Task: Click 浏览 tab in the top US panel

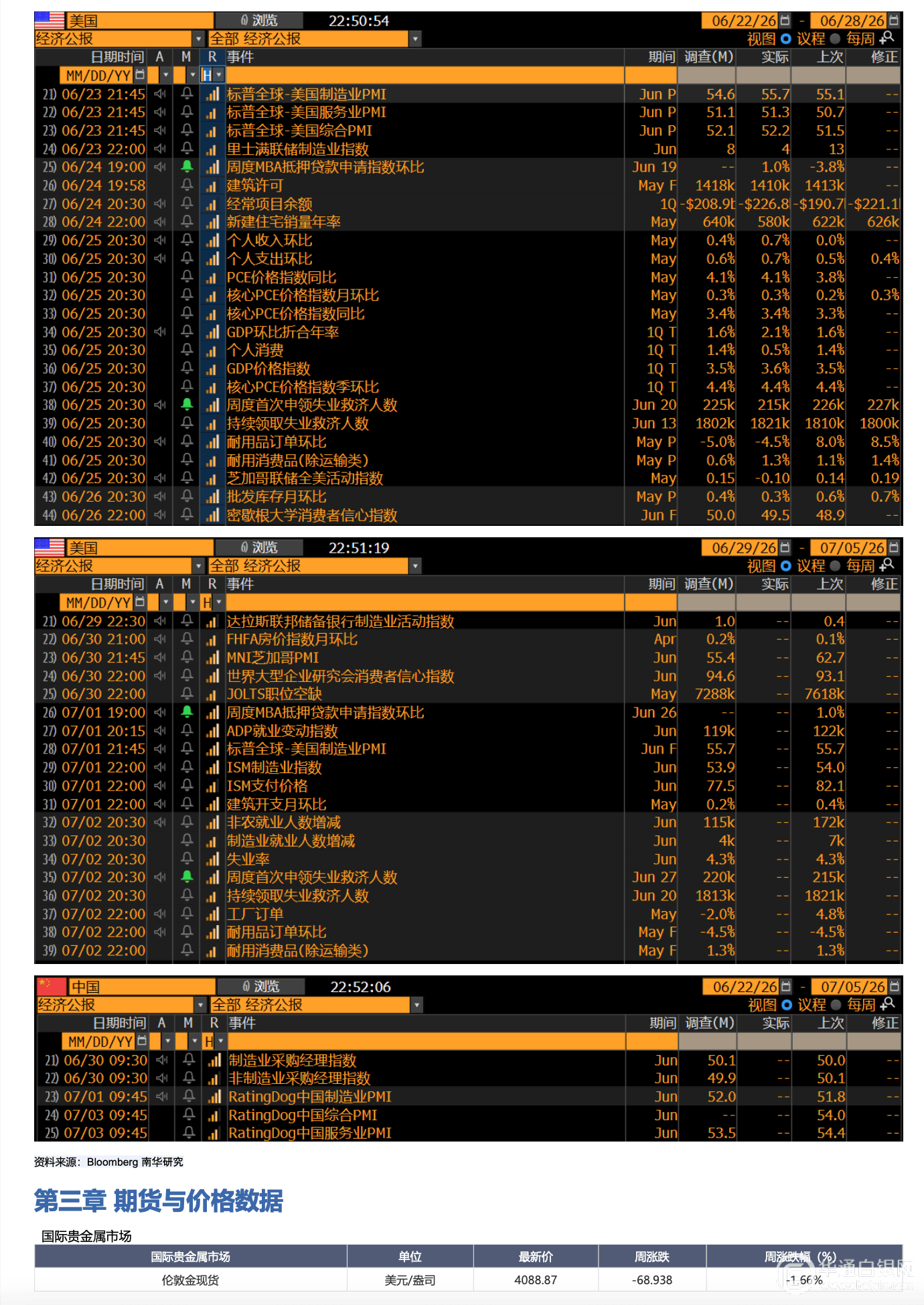Action: (258, 21)
